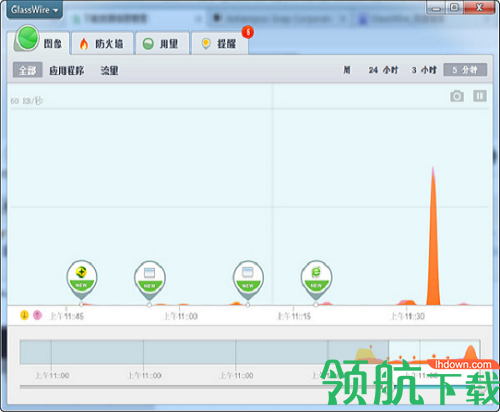500x412 pixels.
Task: Click the 60 KB/秒 scale label
Action: (27, 101)
